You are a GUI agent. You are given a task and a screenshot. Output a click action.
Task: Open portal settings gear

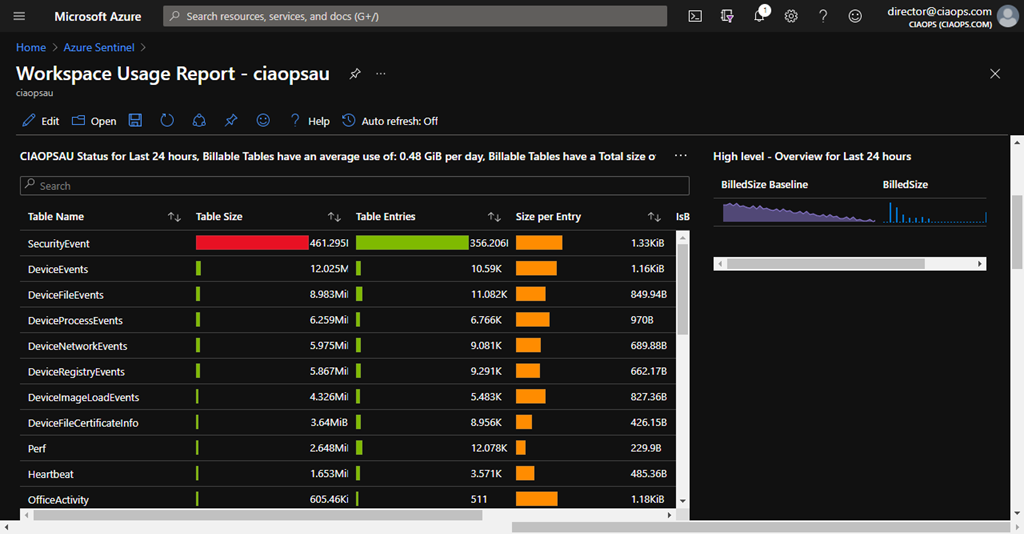(x=791, y=16)
